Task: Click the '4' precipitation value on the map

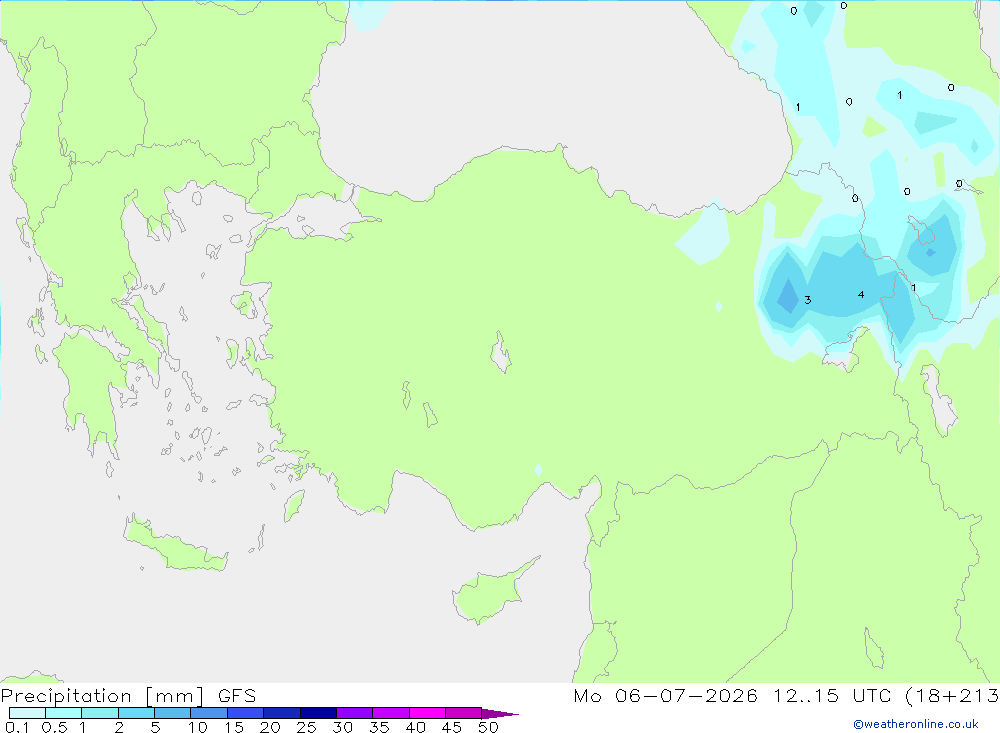Action: [861, 295]
